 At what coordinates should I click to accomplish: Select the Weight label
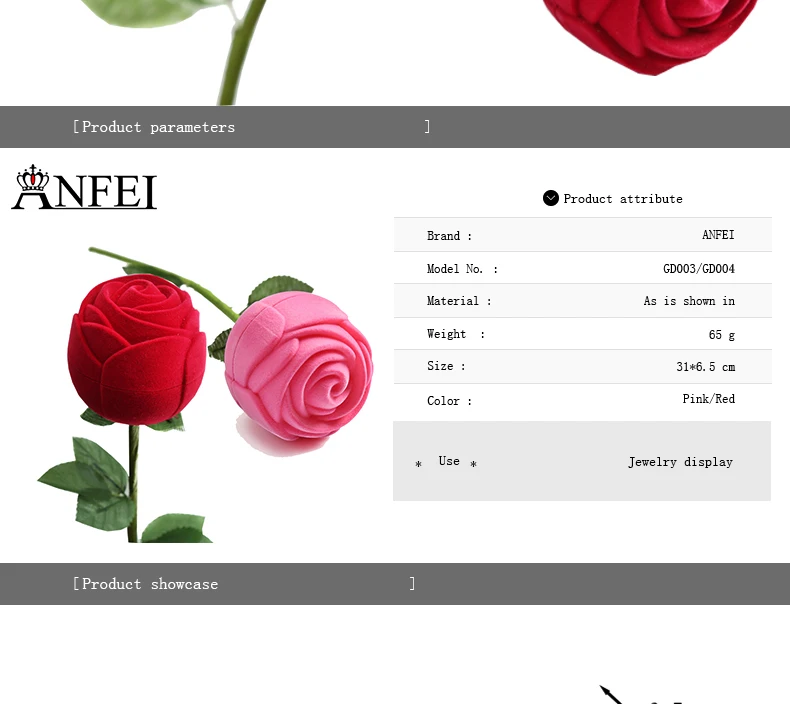pyautogui.click(x=455, y=334)
